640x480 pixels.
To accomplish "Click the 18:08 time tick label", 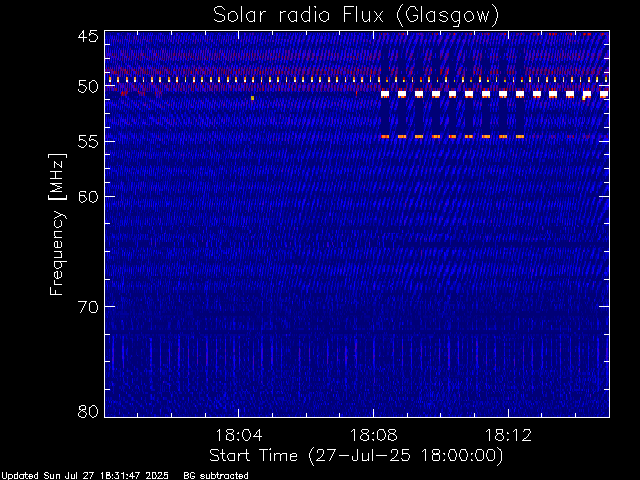I will coord(373,435).
